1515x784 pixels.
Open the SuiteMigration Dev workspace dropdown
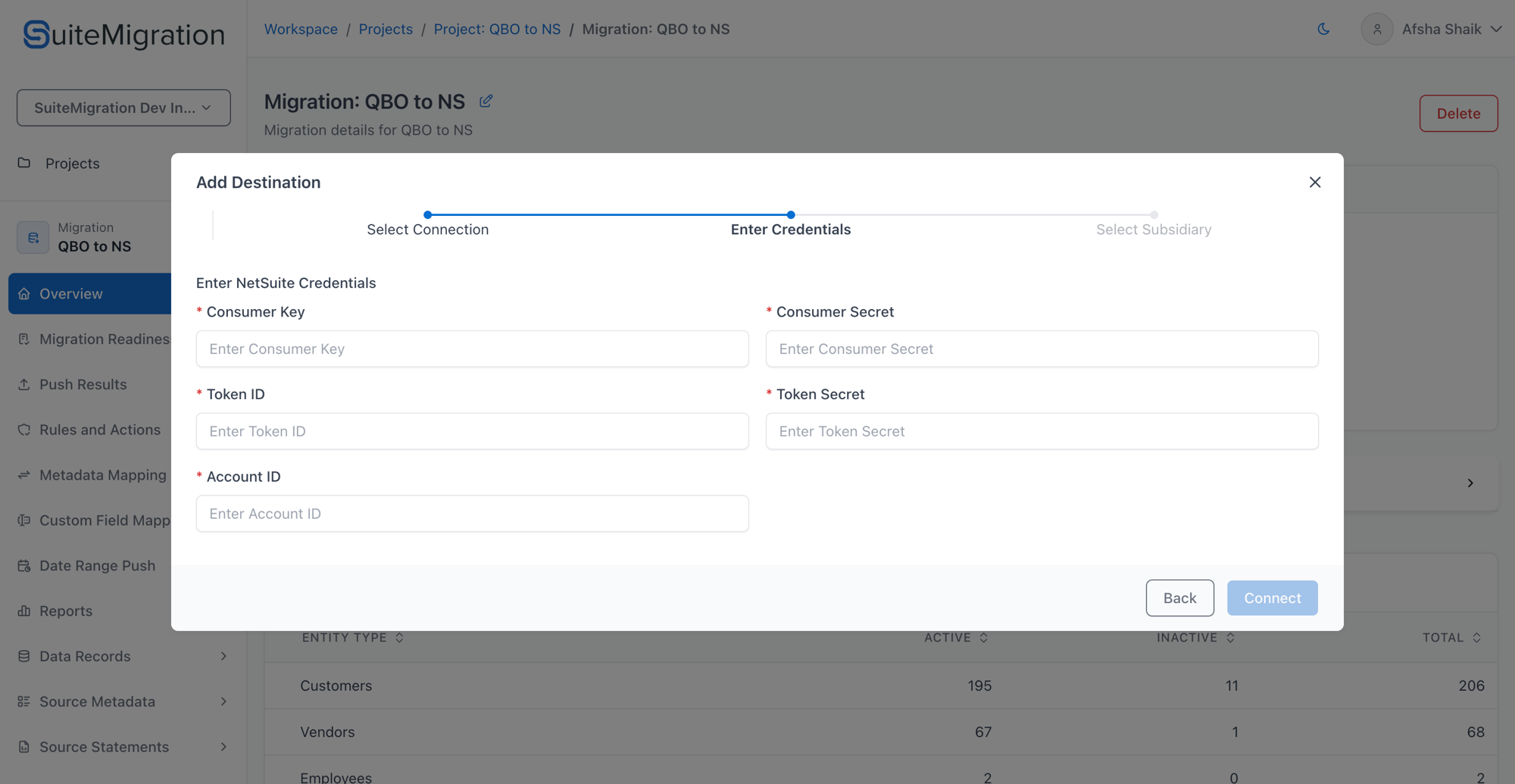pyautogui.click(x=123, y=108)
